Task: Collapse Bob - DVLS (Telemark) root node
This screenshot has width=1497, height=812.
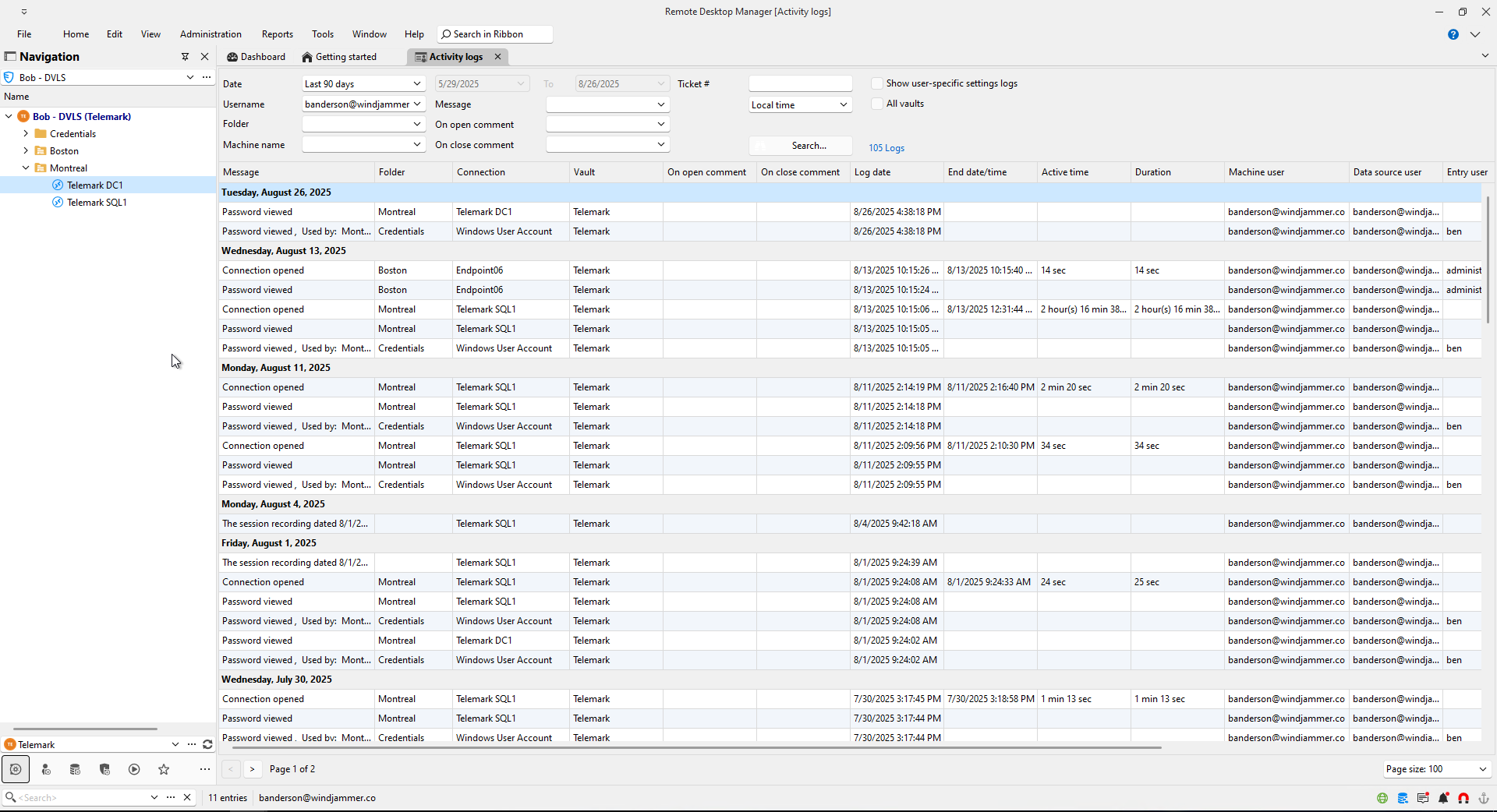Action: point(9,116)
